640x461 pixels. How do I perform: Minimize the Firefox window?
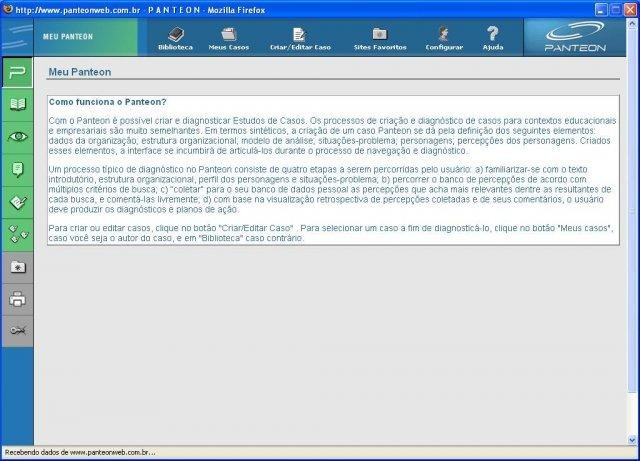tap(601, 9)
